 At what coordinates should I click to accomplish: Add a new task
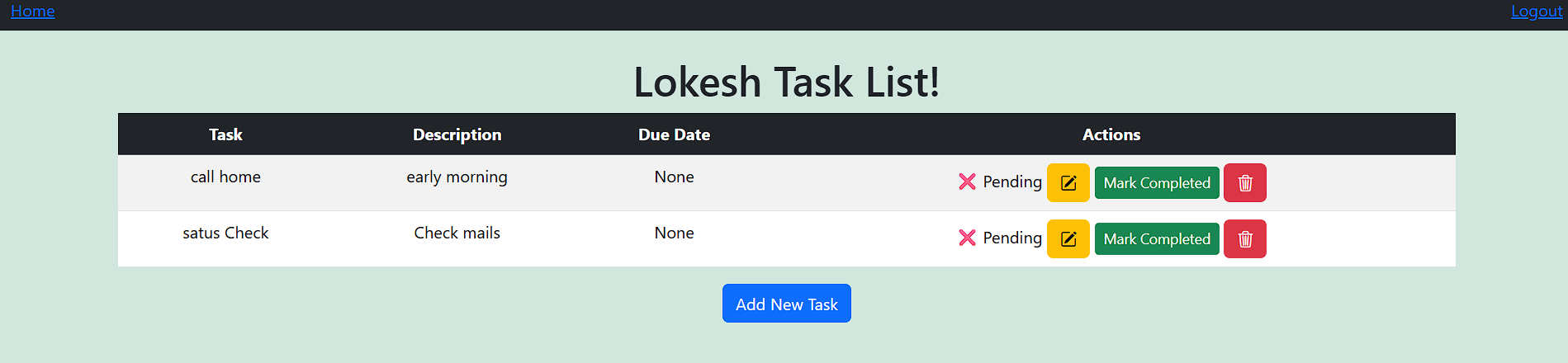pyautogui.click(x=787, y=304)
